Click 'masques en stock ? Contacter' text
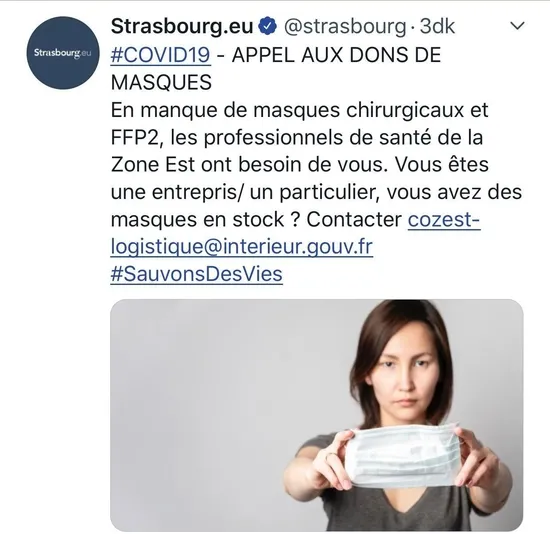The image size is (550, 534). click(256, 220)
